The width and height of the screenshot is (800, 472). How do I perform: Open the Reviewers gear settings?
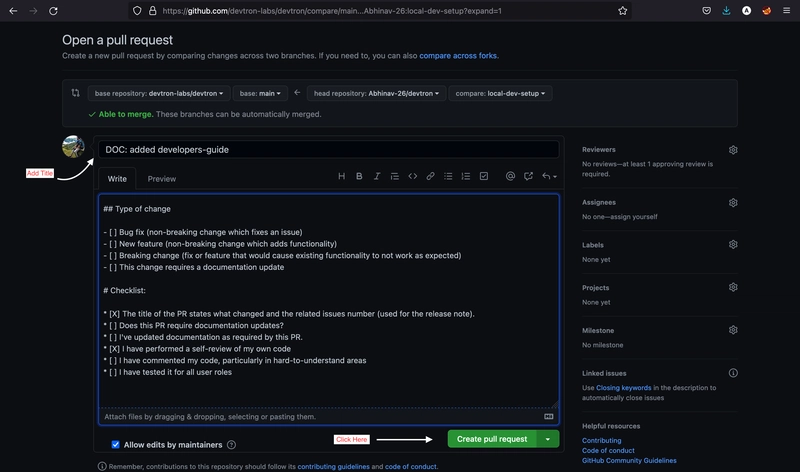click(x=733, y=150)
